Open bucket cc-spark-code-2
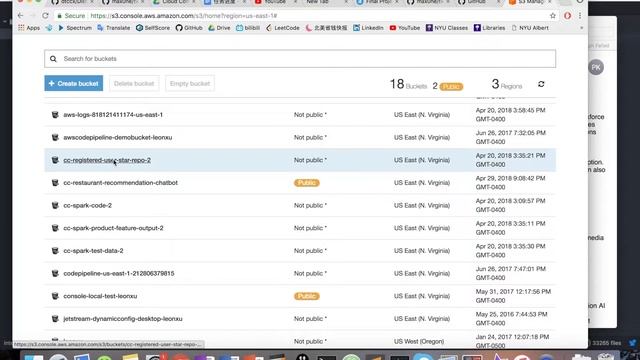640x360 pixels. click(87, 205)
